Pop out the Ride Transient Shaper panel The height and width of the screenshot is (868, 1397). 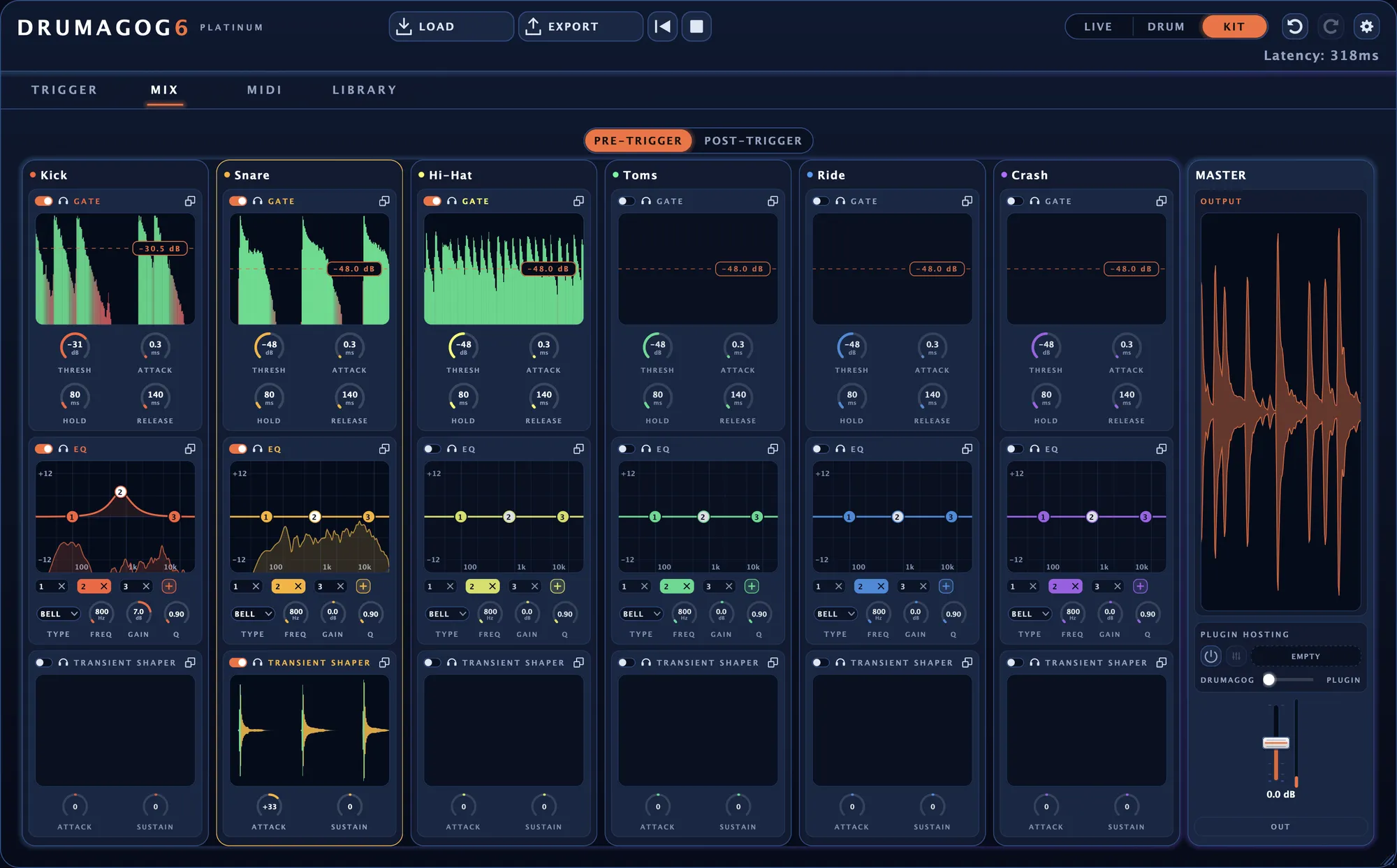tap(967, 663)
